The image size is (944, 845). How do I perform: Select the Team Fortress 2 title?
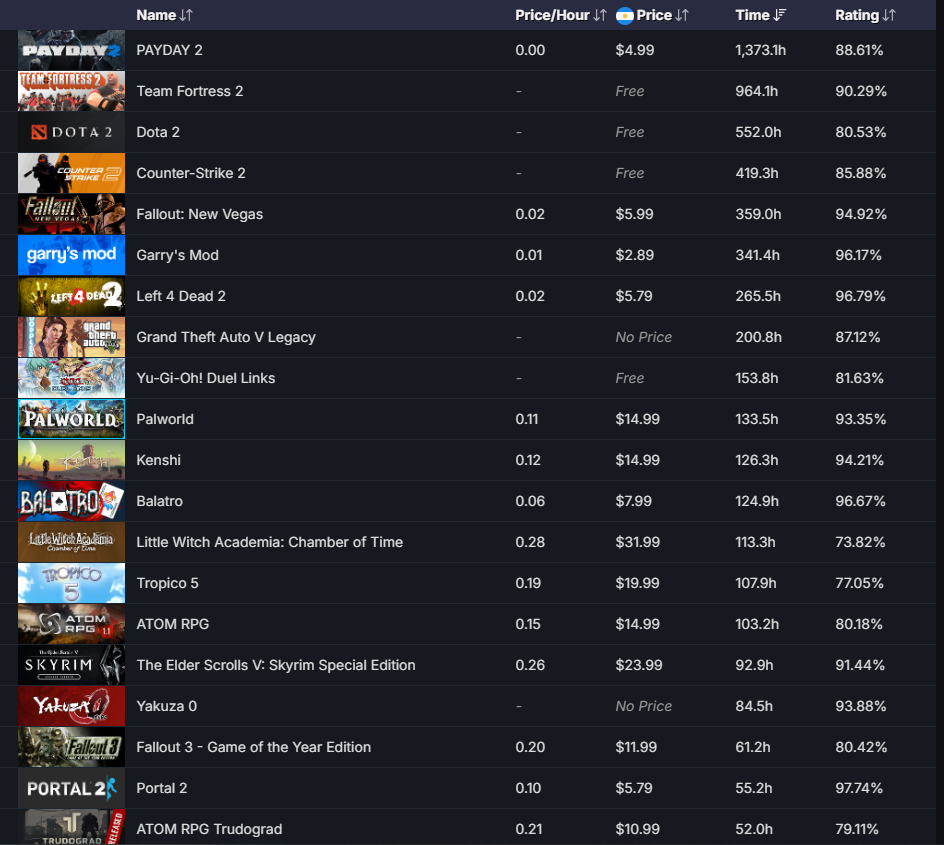point(190,91)
